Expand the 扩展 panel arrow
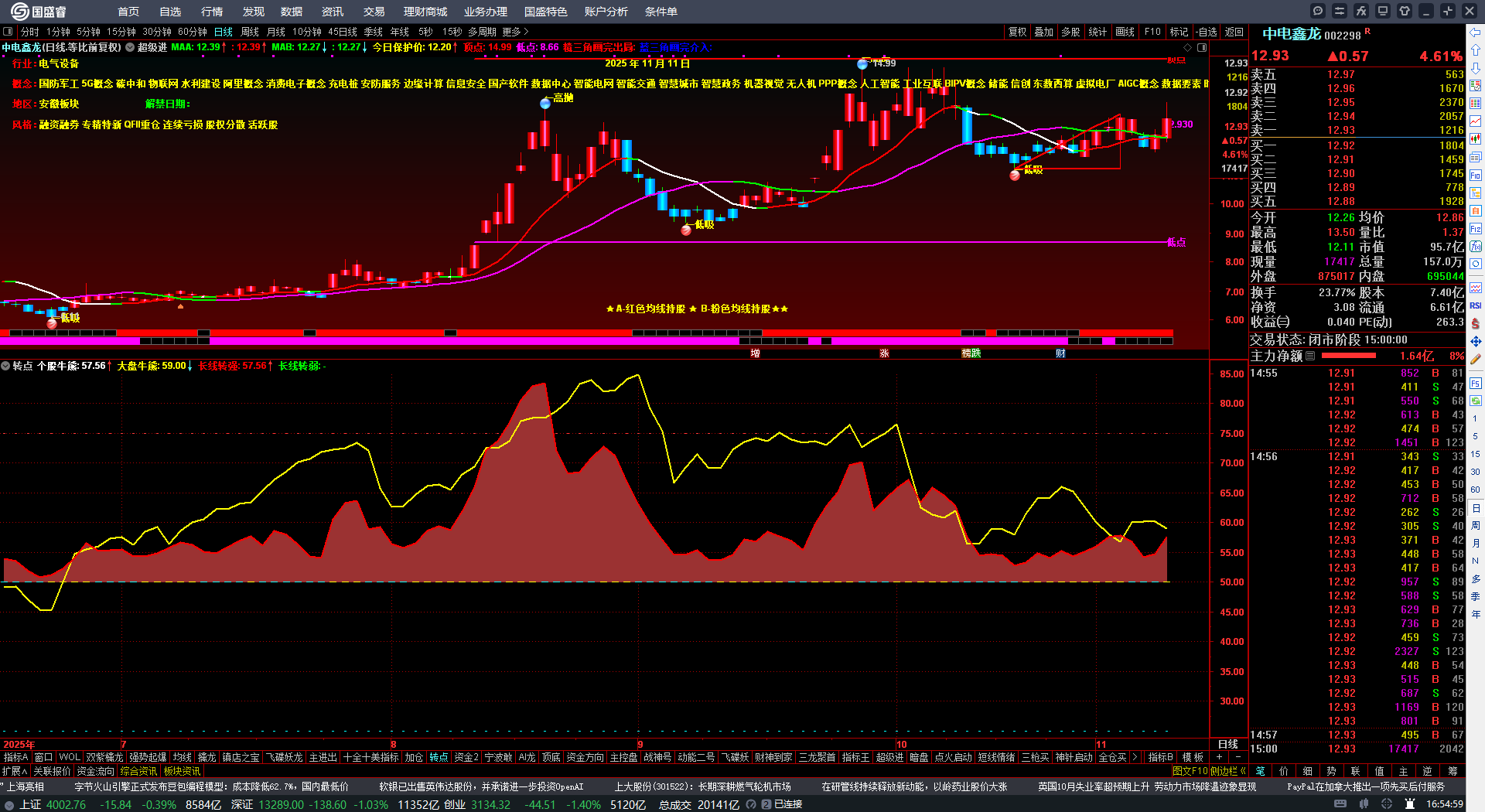This screenshot has width=1485, height=812. pos(14,771)
